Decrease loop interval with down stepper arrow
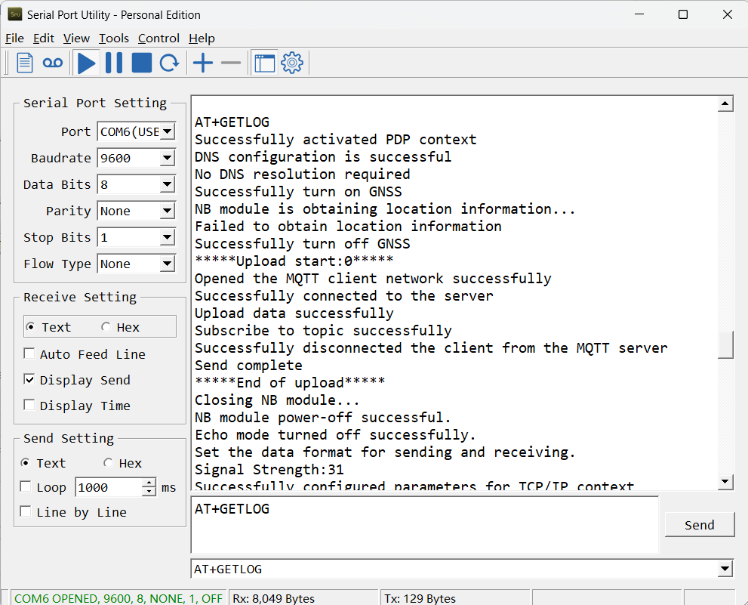Image resolution: width=748 pixels, height=605 pixels. click(x=149, y=492)
